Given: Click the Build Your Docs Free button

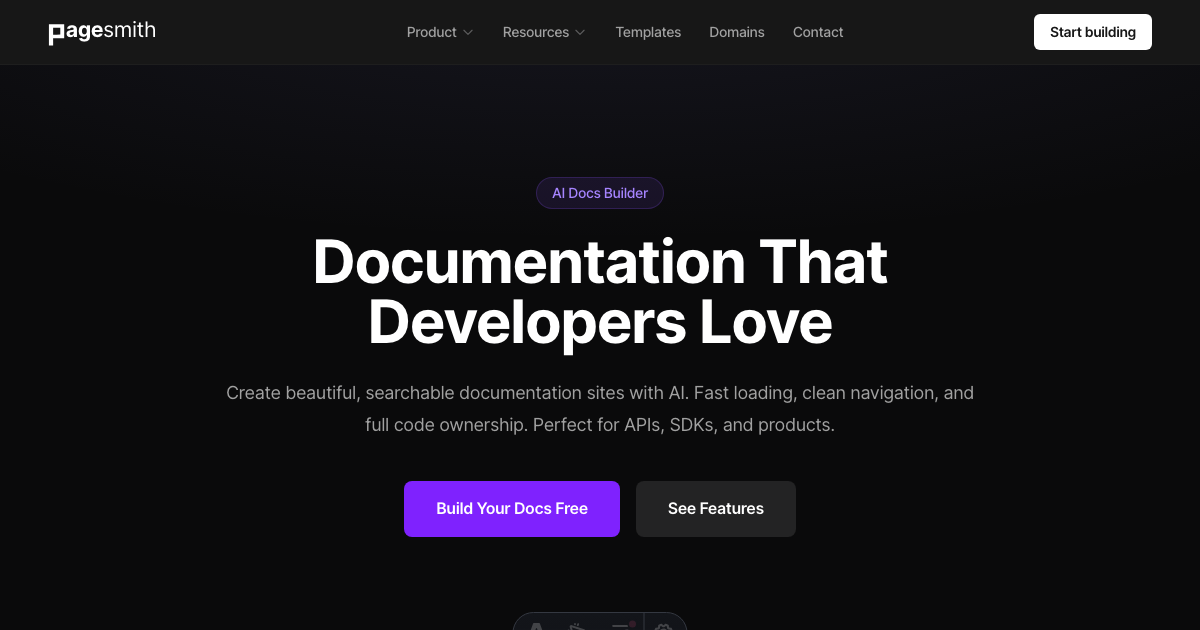Looking at the screenshot, I should 512,509.
